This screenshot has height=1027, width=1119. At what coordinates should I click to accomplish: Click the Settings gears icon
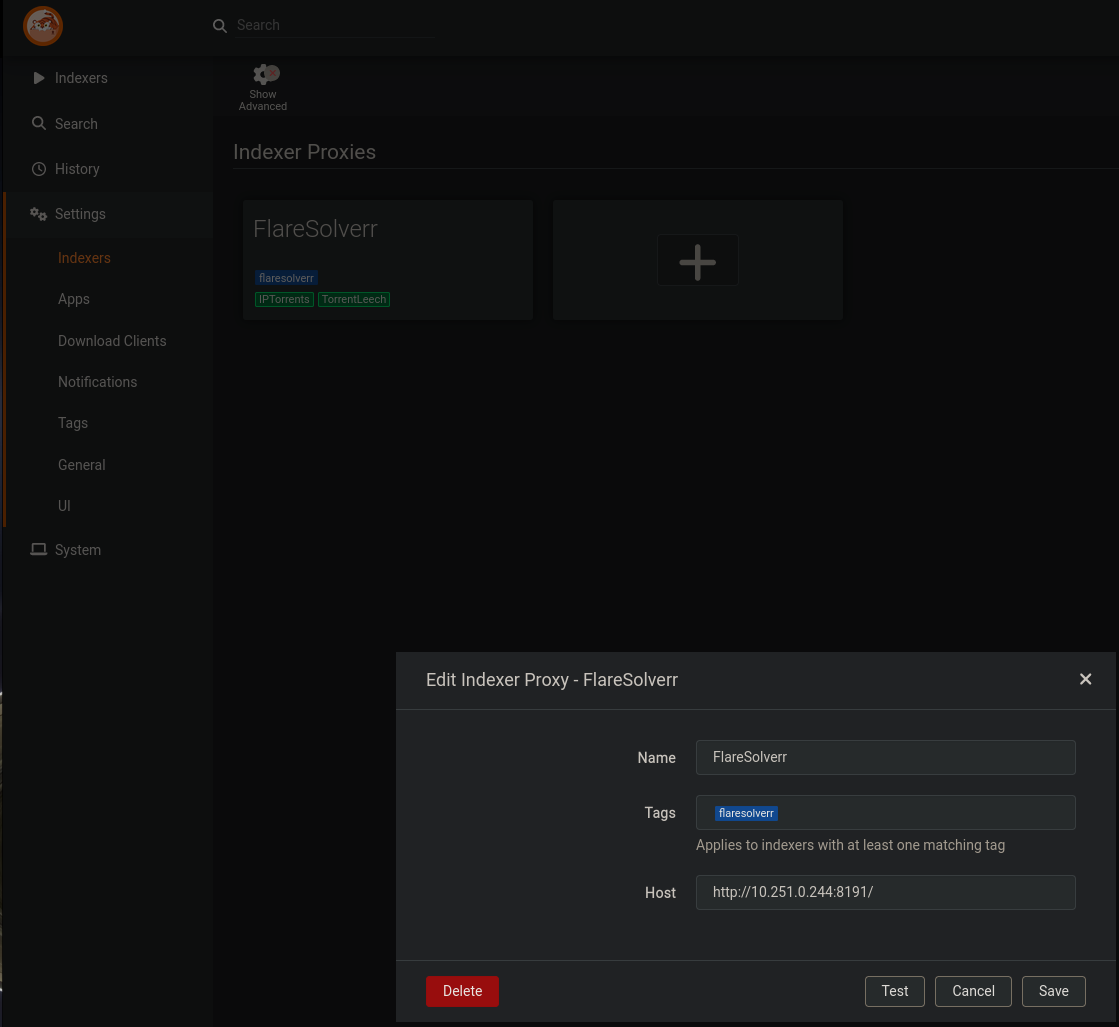(39, 214)
